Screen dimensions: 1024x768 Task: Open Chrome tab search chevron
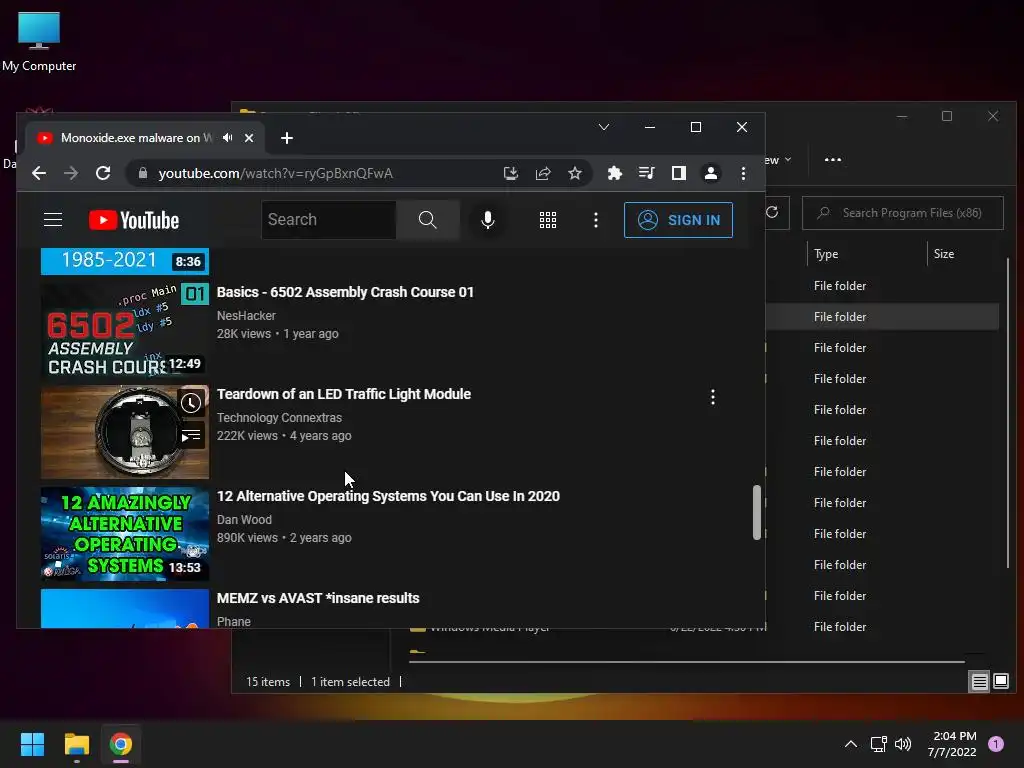tap(603, 127)
